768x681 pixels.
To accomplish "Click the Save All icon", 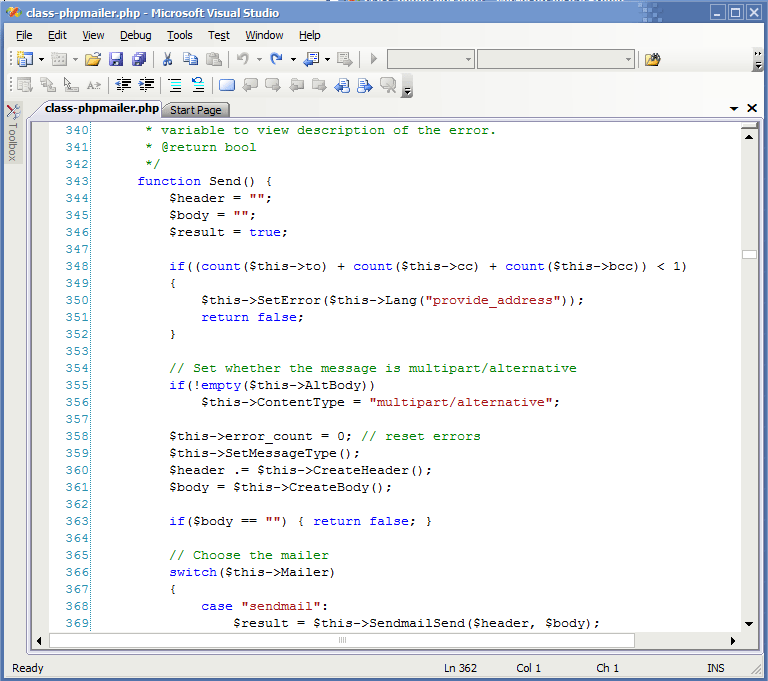I will 139,59.
